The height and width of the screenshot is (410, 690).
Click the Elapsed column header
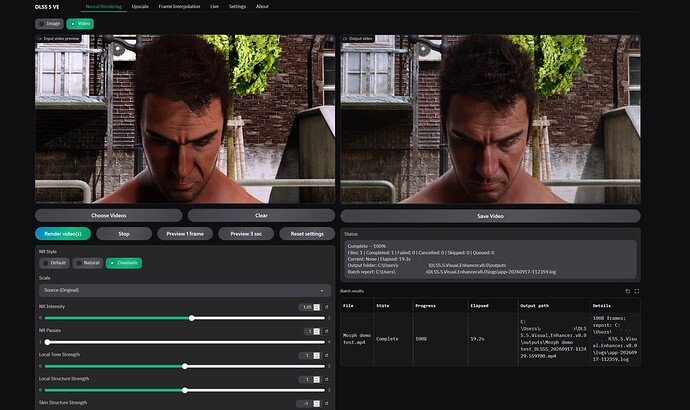493,306
